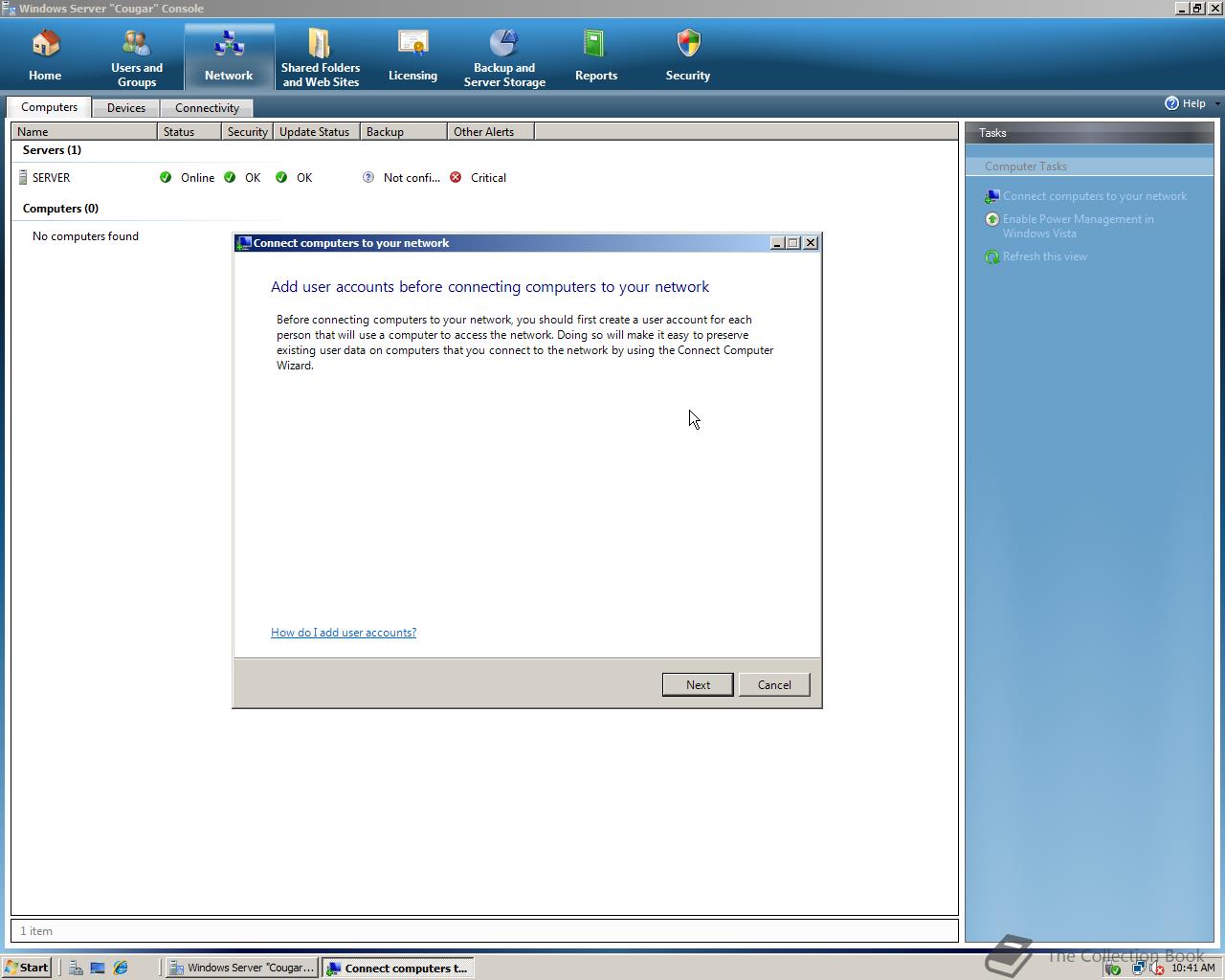Open Users and Groups section
Viewport: 1225px width, 980px height.
point(137,57)
